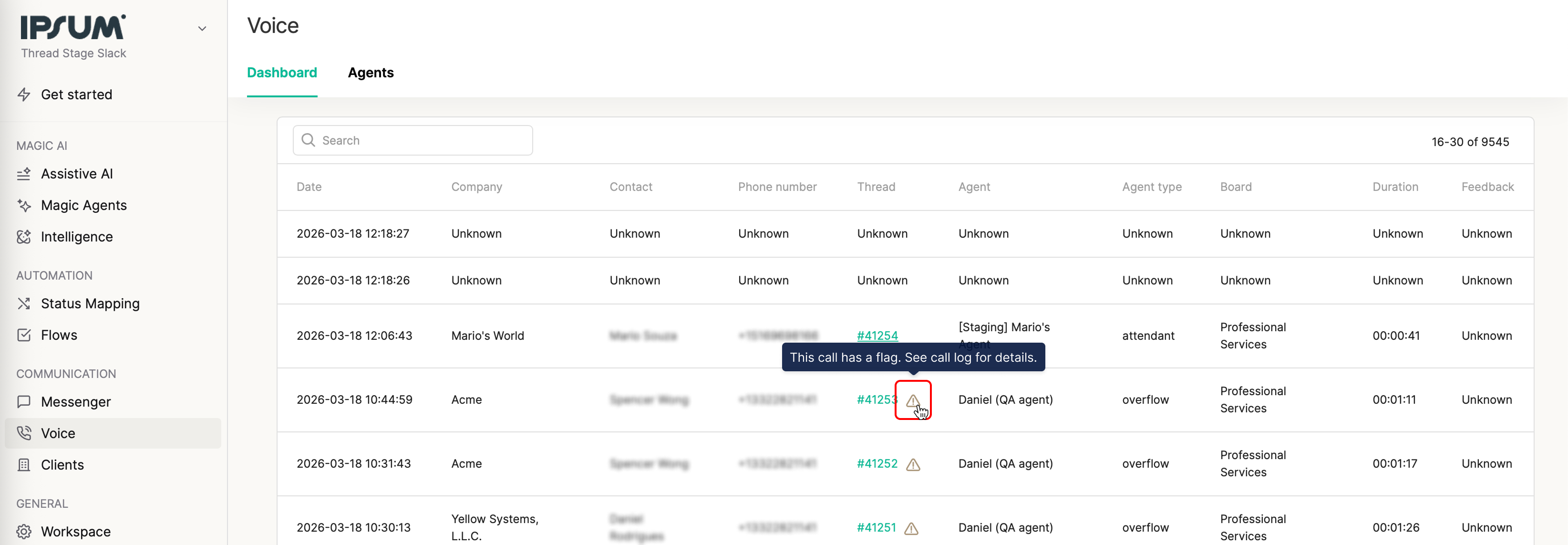Click warning flag icon for thread #41251

[911, 528]
